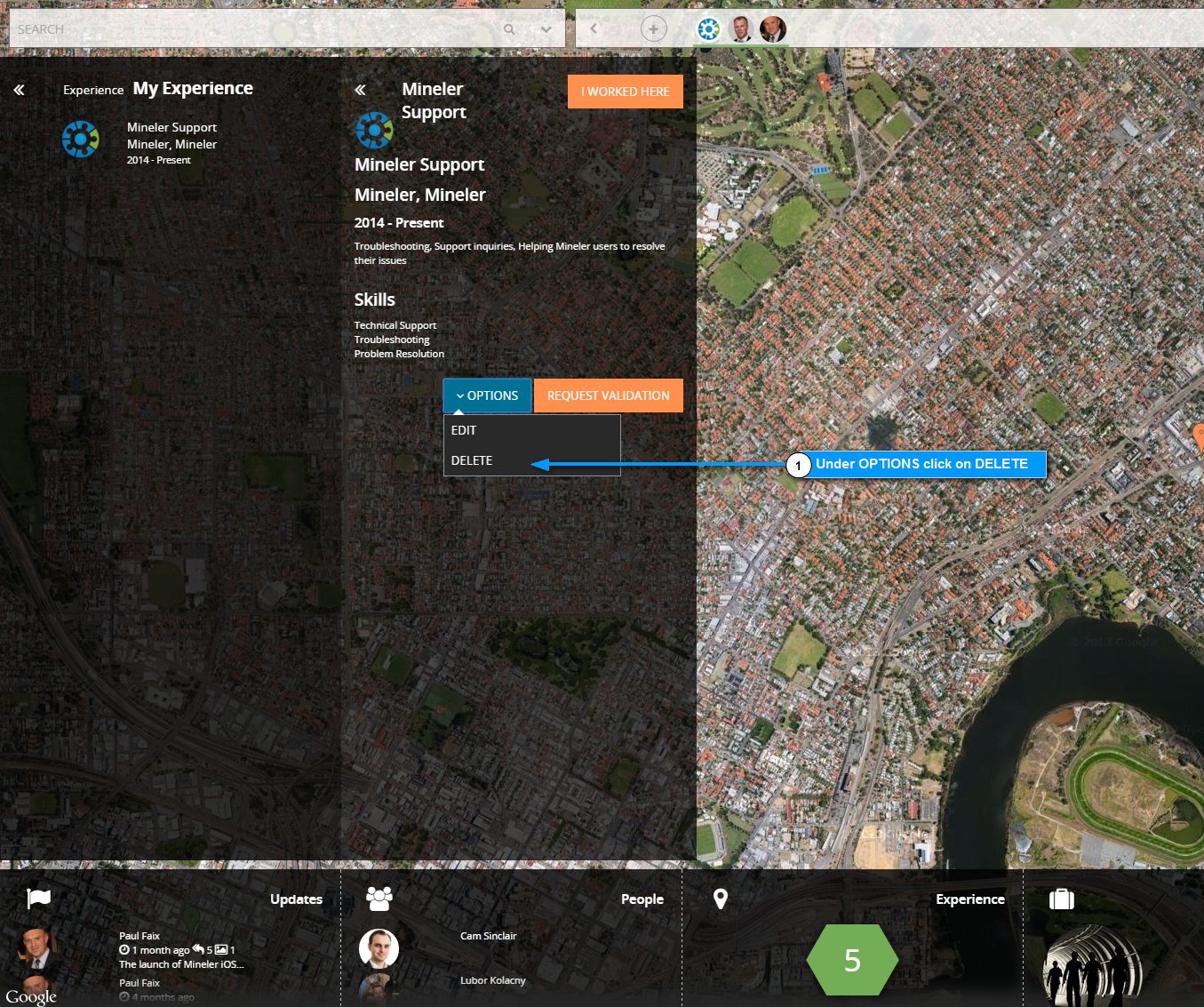The width and height of the screenshot is (1204, 1007).
Task: Click the green hexagon showing 5
Action: coord(852,960)
